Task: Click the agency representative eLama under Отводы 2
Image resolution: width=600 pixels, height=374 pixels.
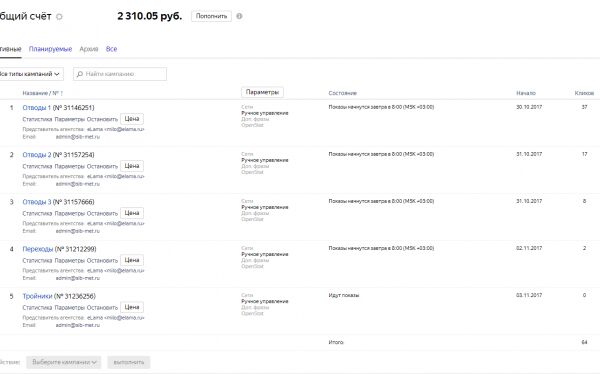Action: tap(116, 176)
